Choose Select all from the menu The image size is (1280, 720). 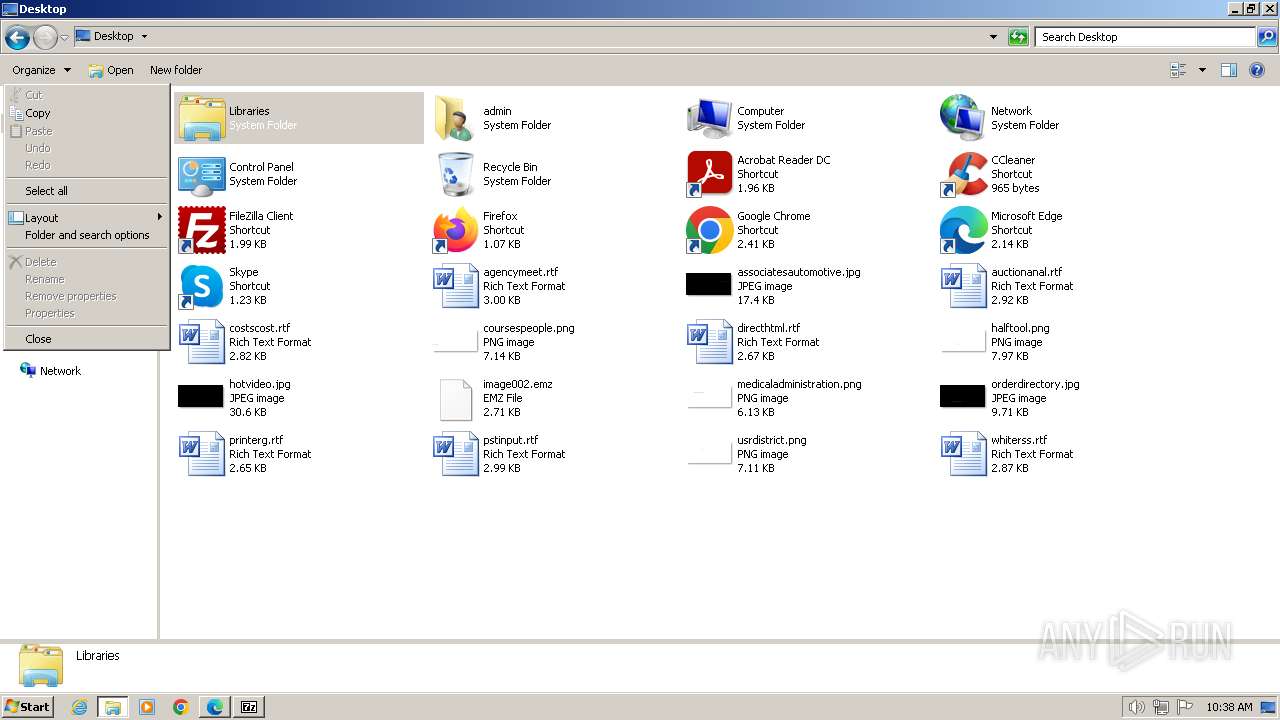[x=87, y=191]
